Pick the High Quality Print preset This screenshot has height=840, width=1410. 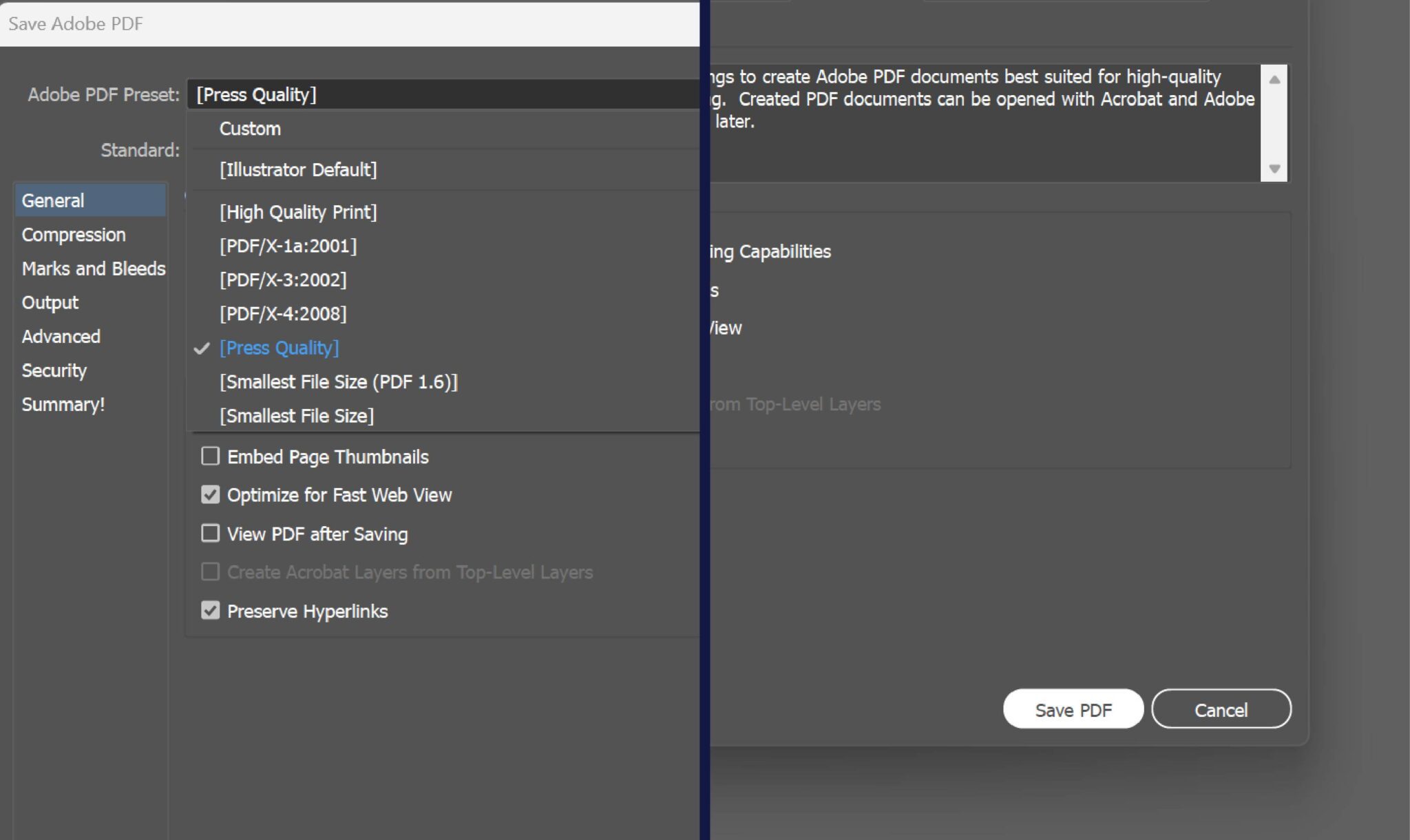298,212
